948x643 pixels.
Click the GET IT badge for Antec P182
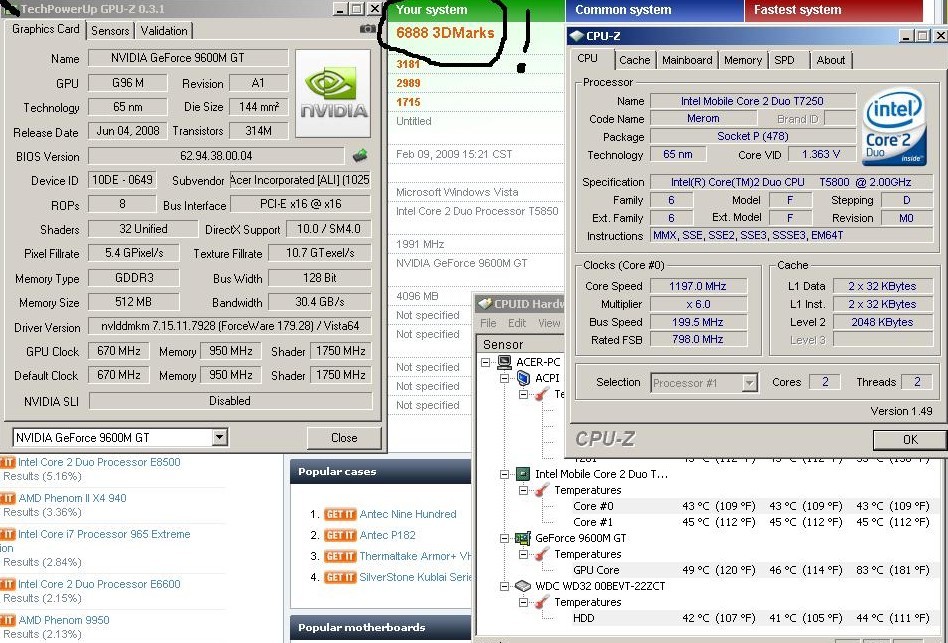[x=340, y=535]
